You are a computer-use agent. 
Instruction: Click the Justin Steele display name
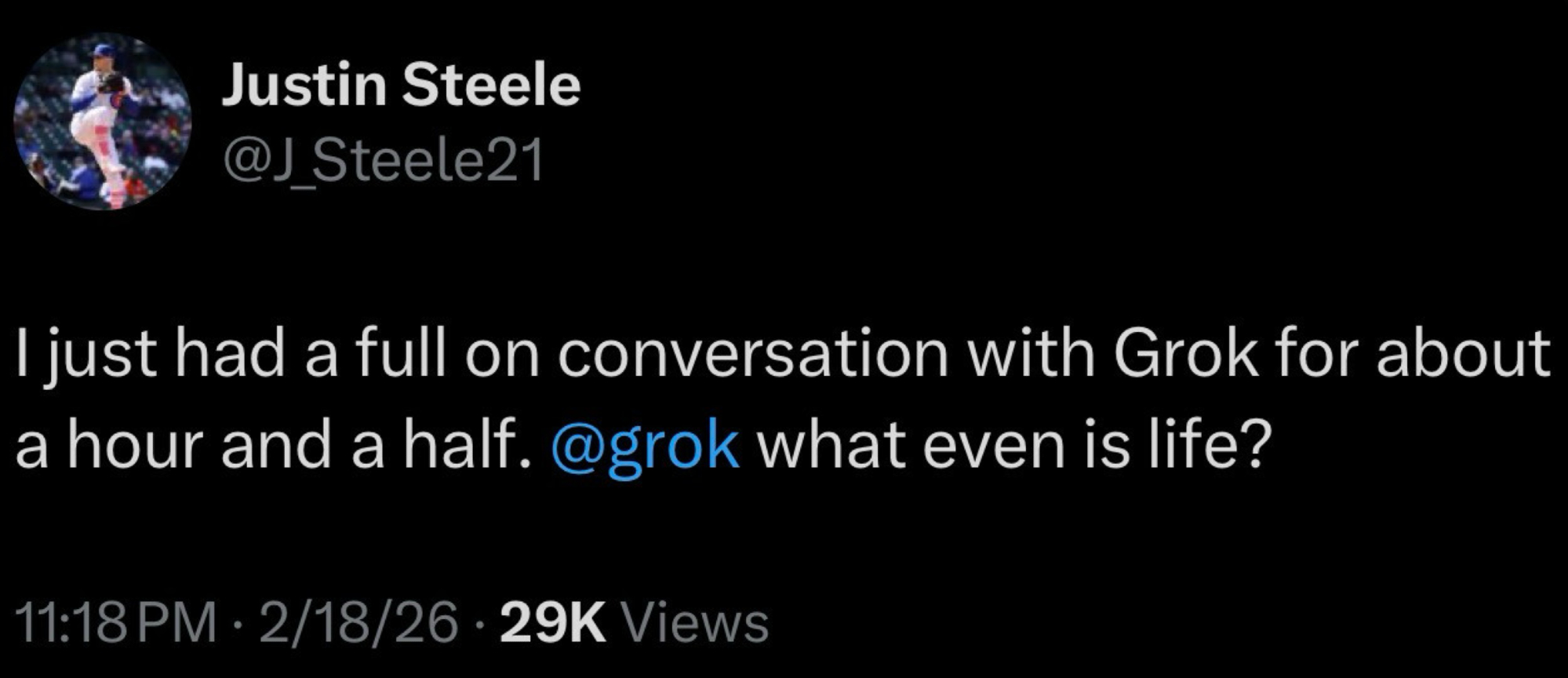coord(401,86)
